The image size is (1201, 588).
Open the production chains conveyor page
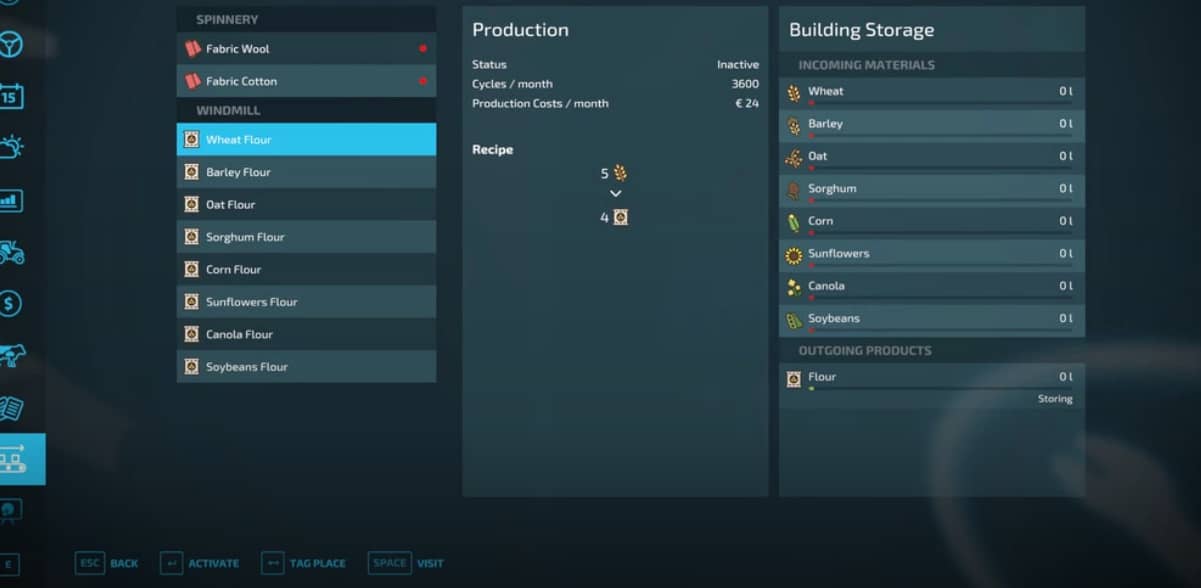pos(14,459)
